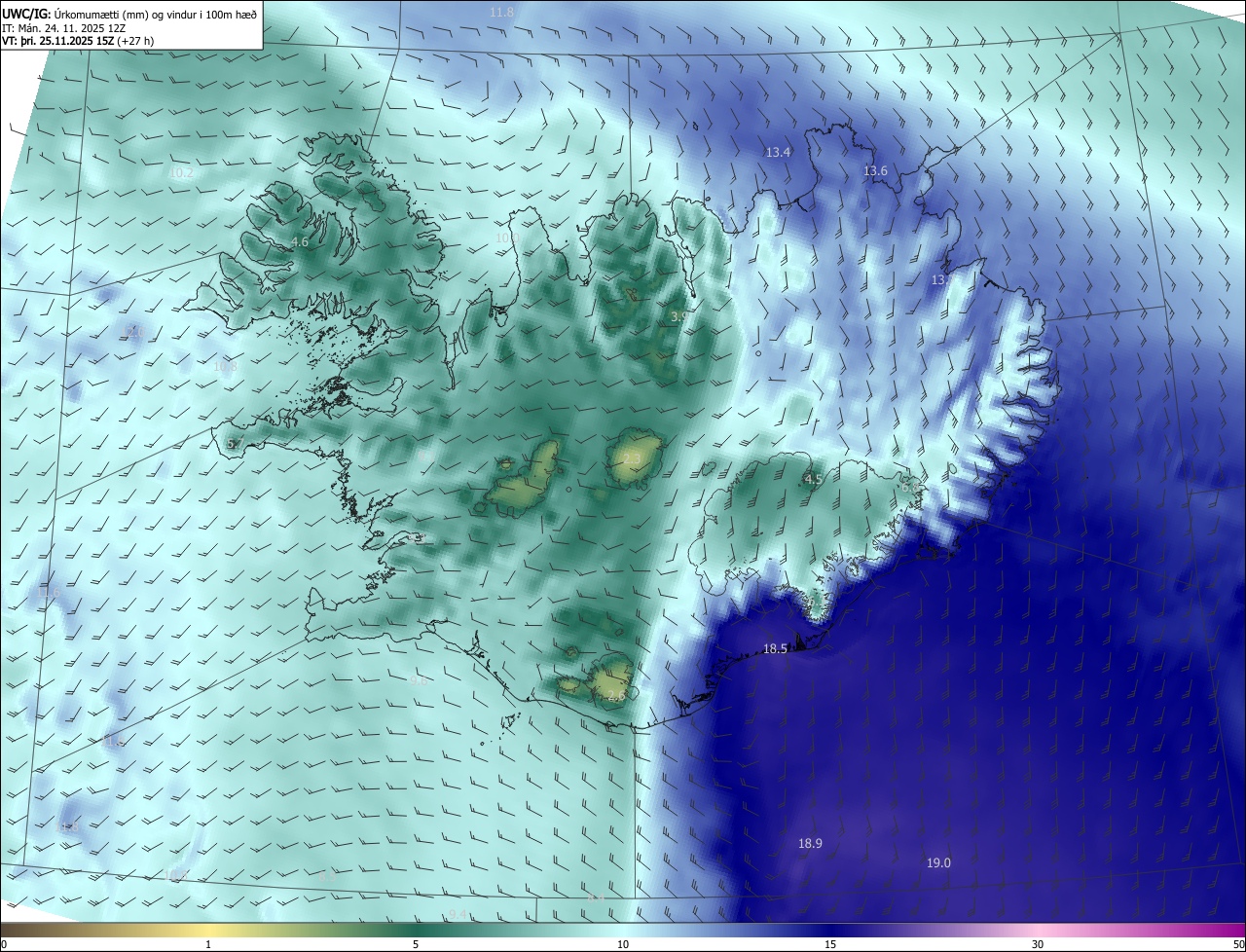The height and width of the screenshot is (952, 1246).
Task: Click the 18.5 value on the map
Action: tap(775, 648)
